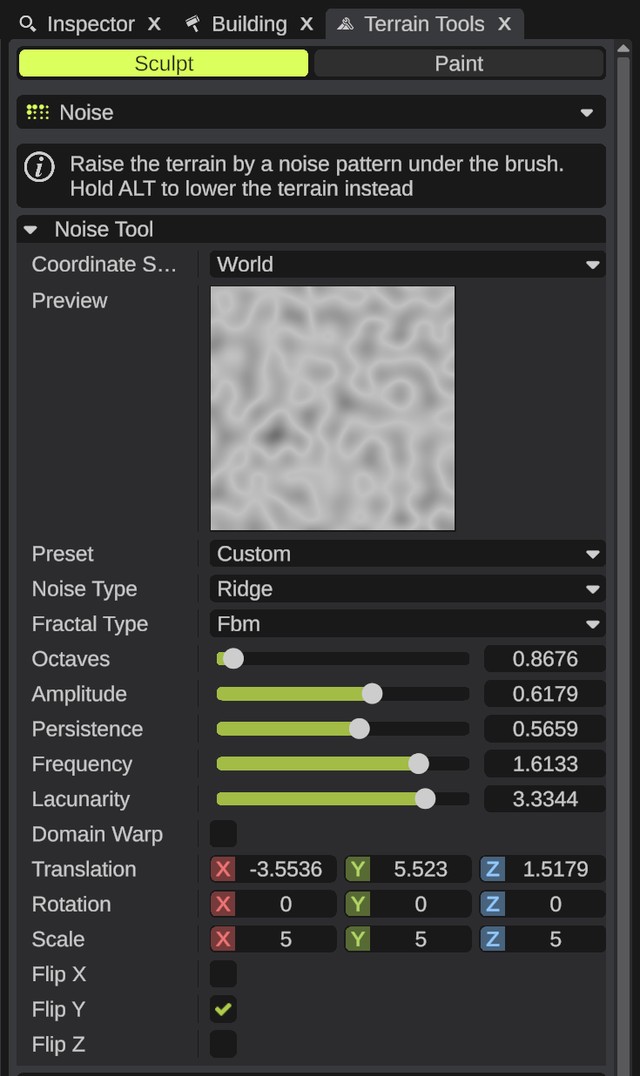
Task: Close the Building tab
Action: [x=307, y=24]
